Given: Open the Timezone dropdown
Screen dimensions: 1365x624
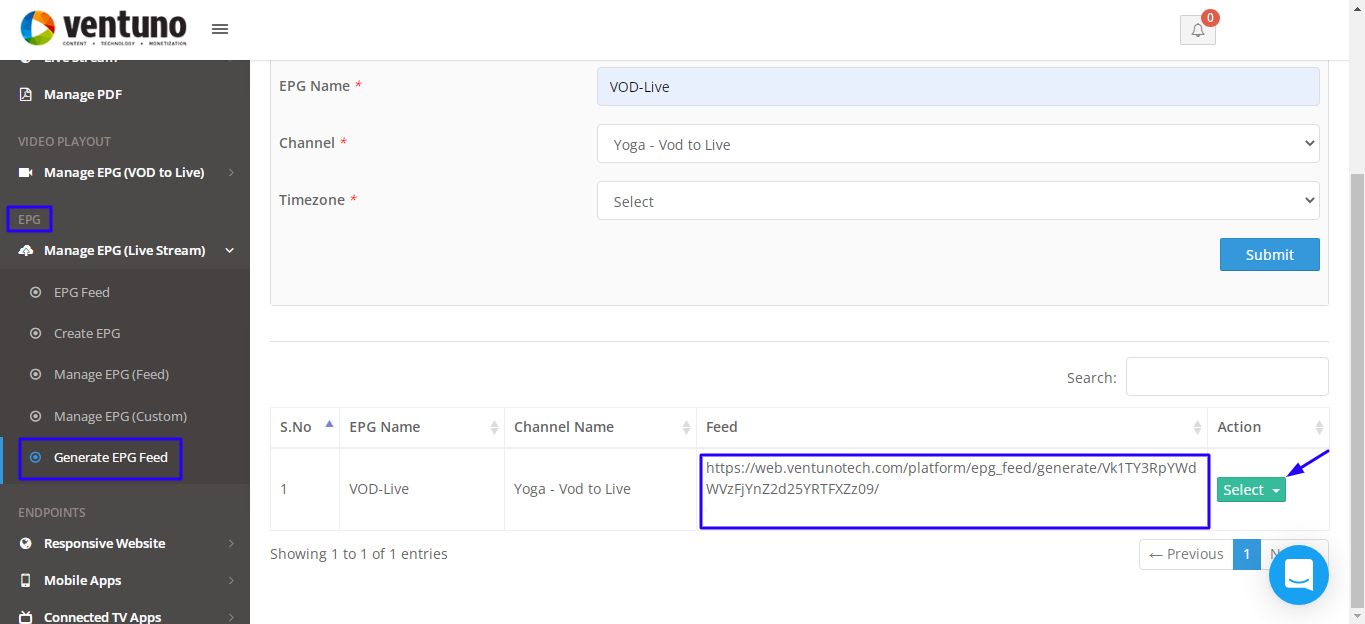Looking at the screenshot, I should click(958, 201).
